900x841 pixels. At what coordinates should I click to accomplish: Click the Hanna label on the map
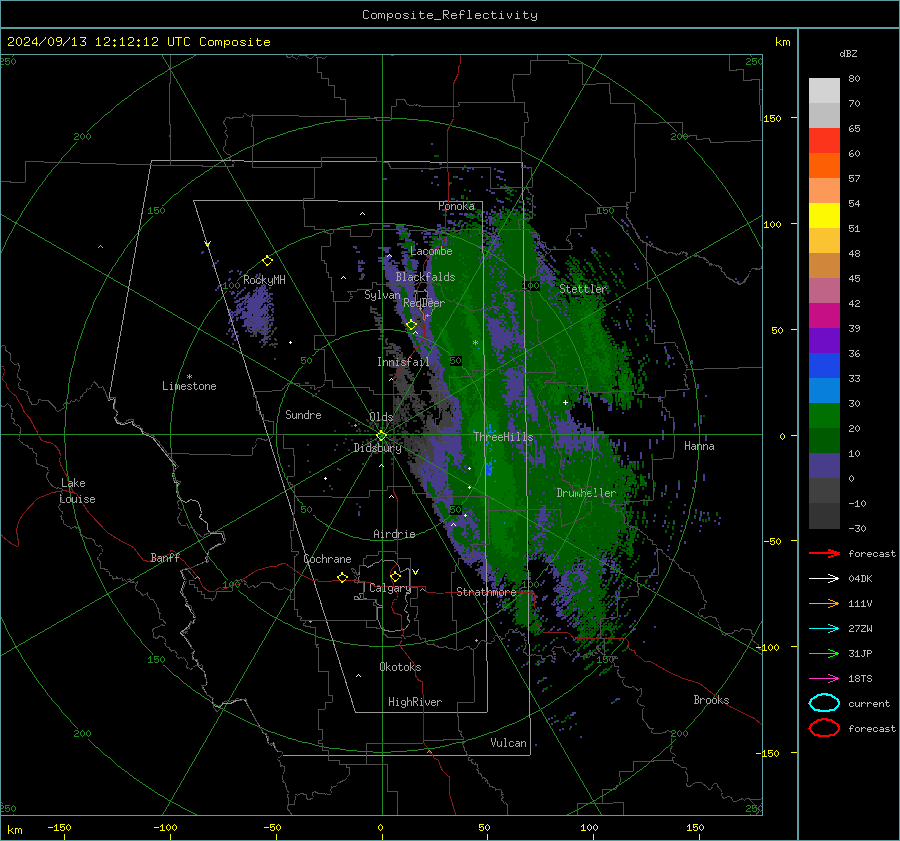(x=699, y=446)
